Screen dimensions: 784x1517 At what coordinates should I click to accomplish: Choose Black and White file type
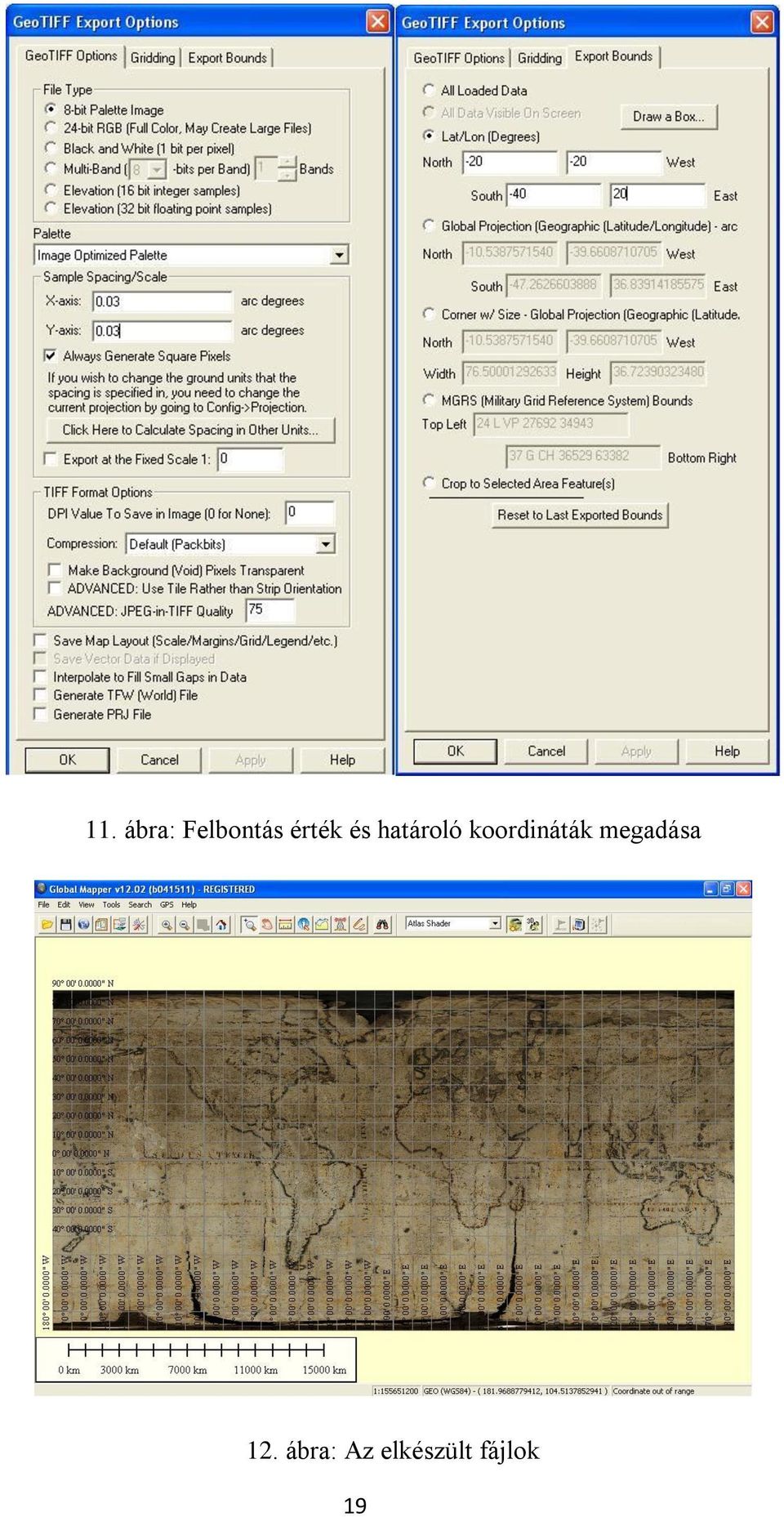51,148
